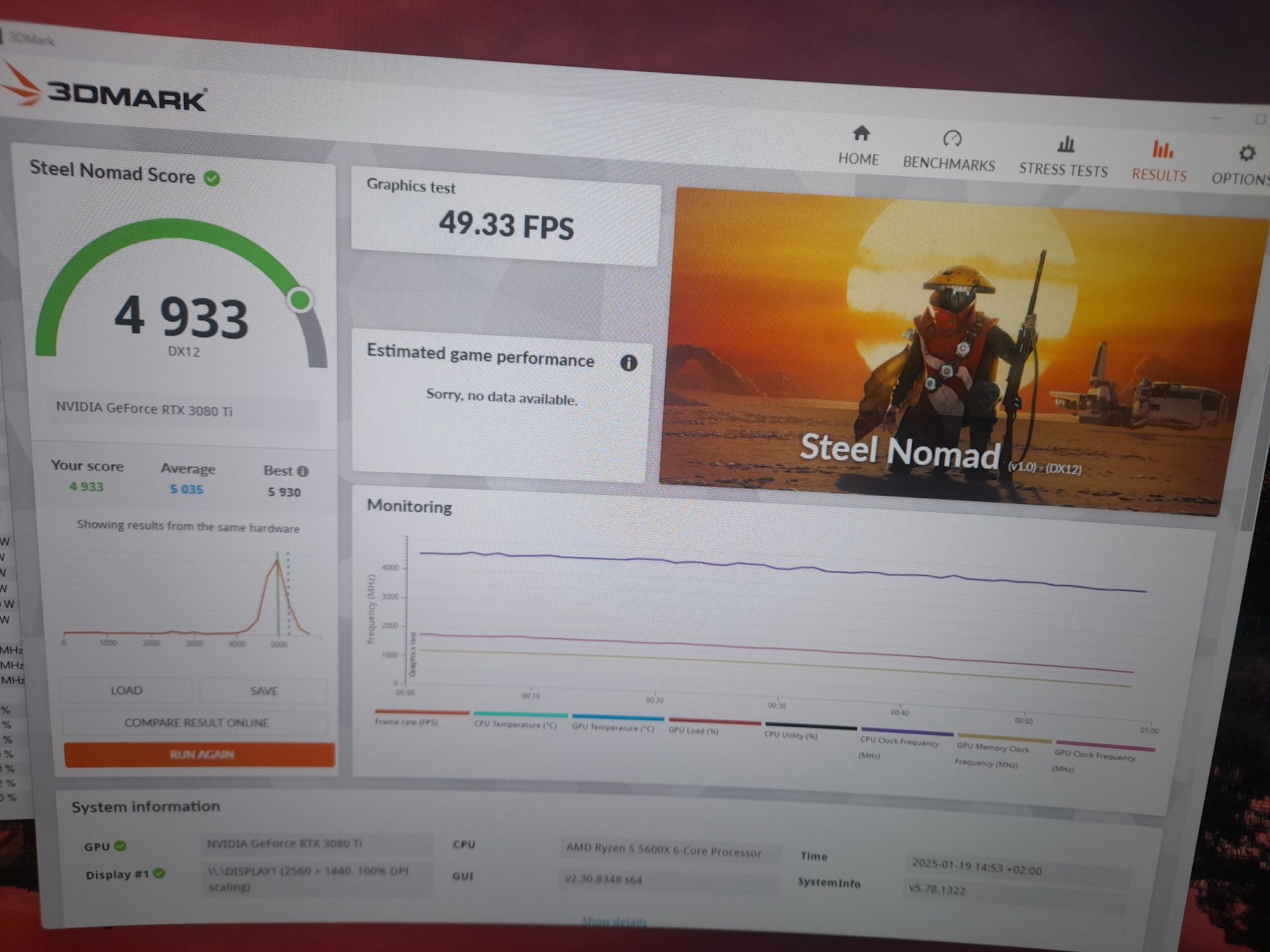
Task: Click the LOAD button
Action: point(126,690)
